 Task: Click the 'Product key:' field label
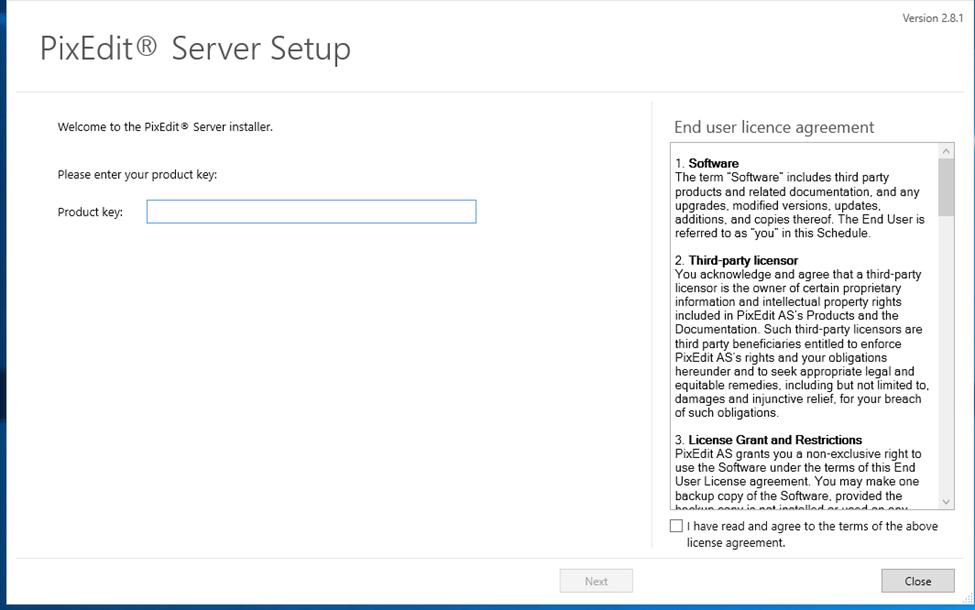click(x=90, y=212)
